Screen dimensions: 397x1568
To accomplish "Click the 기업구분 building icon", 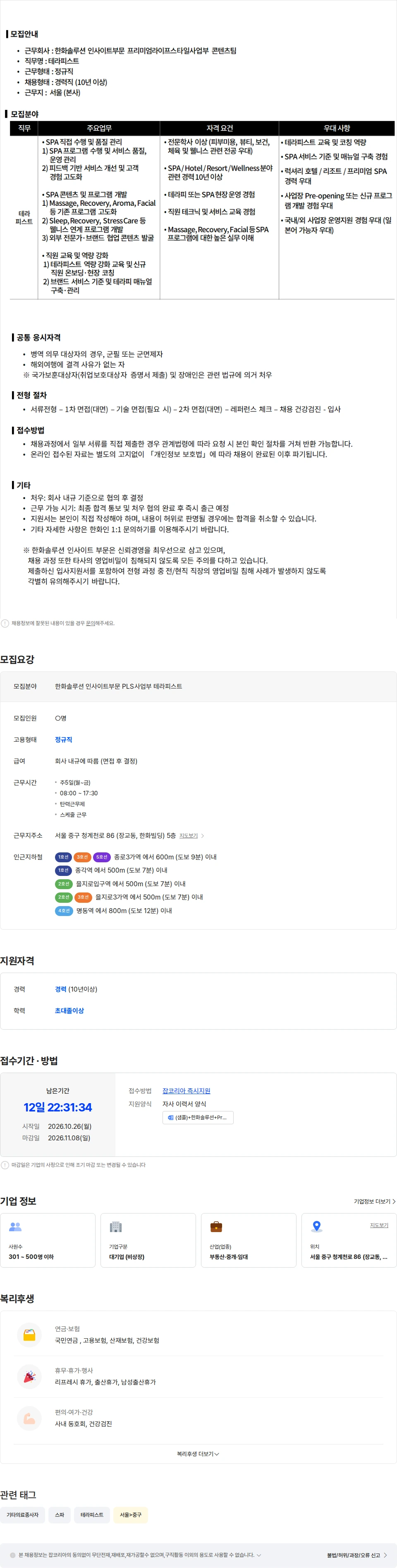I will (x=116, y=1227).
